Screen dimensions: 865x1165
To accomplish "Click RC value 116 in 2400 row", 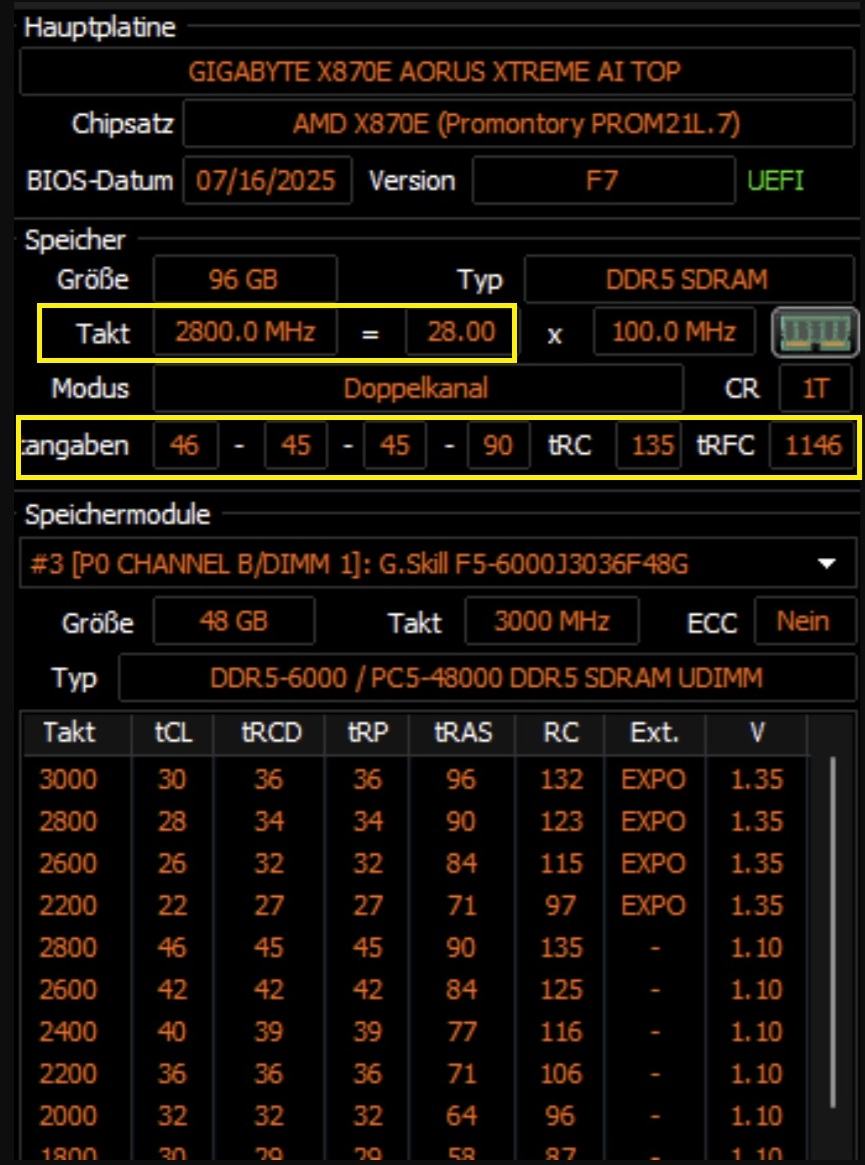I will 561,1031.
